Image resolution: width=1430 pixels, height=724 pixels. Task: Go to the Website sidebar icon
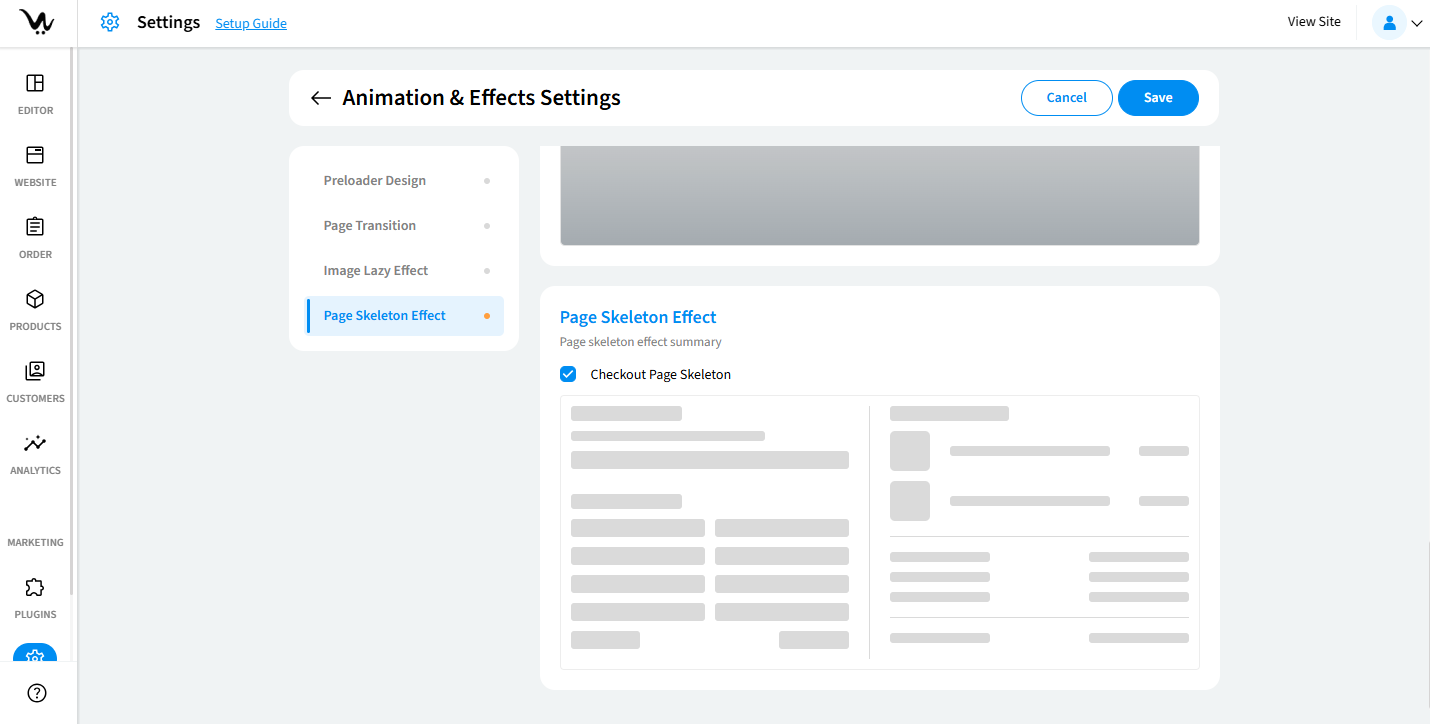click(x=35, y=156)
